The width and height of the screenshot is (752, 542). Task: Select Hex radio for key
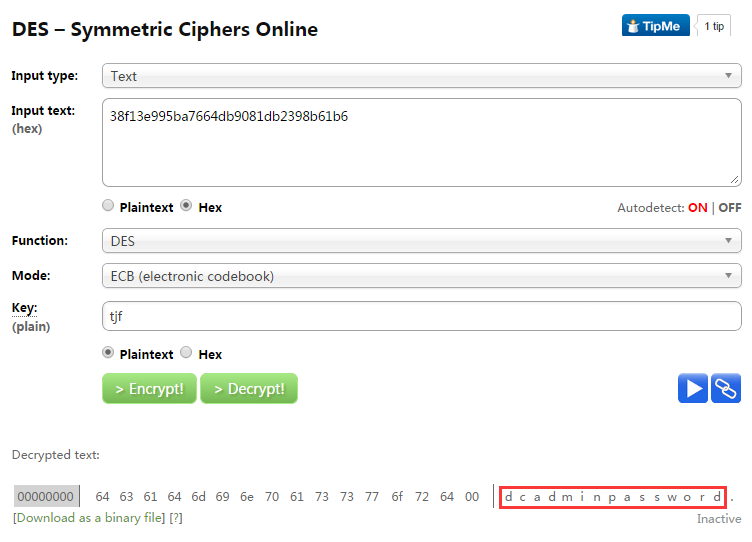pos(186,353)
